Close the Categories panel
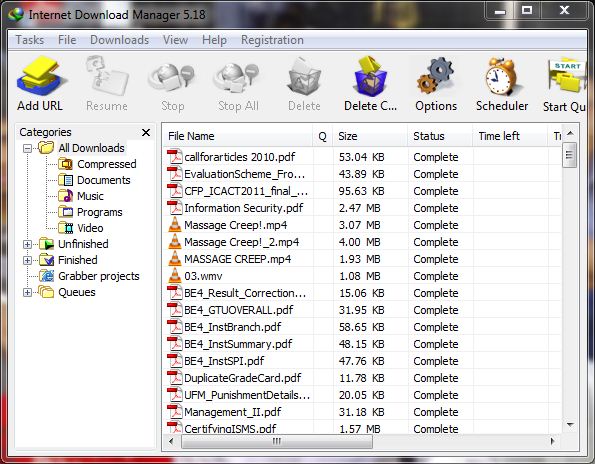 [x=146, y=132]
